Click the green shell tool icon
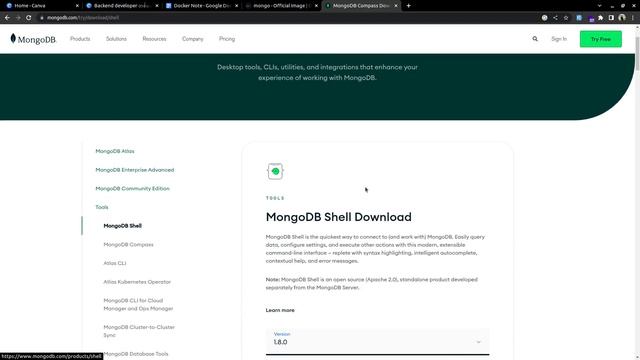This screenshot has width=640, height=360. [x=275, y=171]
